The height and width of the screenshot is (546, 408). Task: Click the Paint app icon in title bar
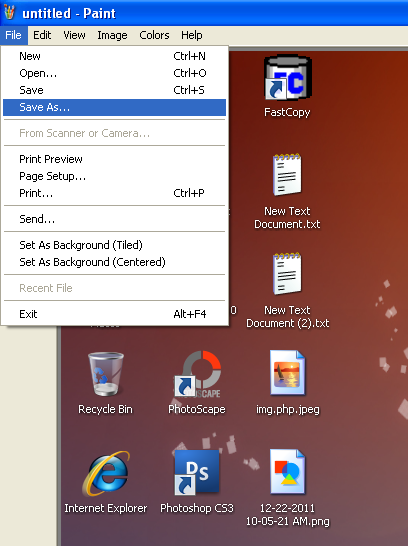point(9,12)
